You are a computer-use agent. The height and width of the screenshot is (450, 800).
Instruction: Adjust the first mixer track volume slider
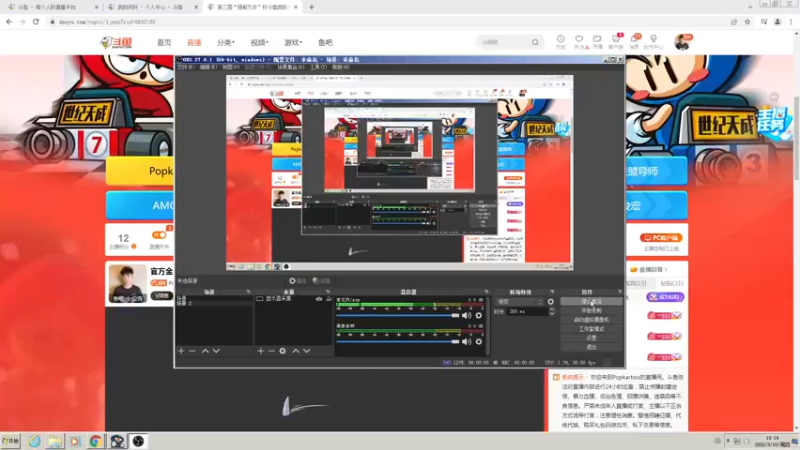click(398, 316)
